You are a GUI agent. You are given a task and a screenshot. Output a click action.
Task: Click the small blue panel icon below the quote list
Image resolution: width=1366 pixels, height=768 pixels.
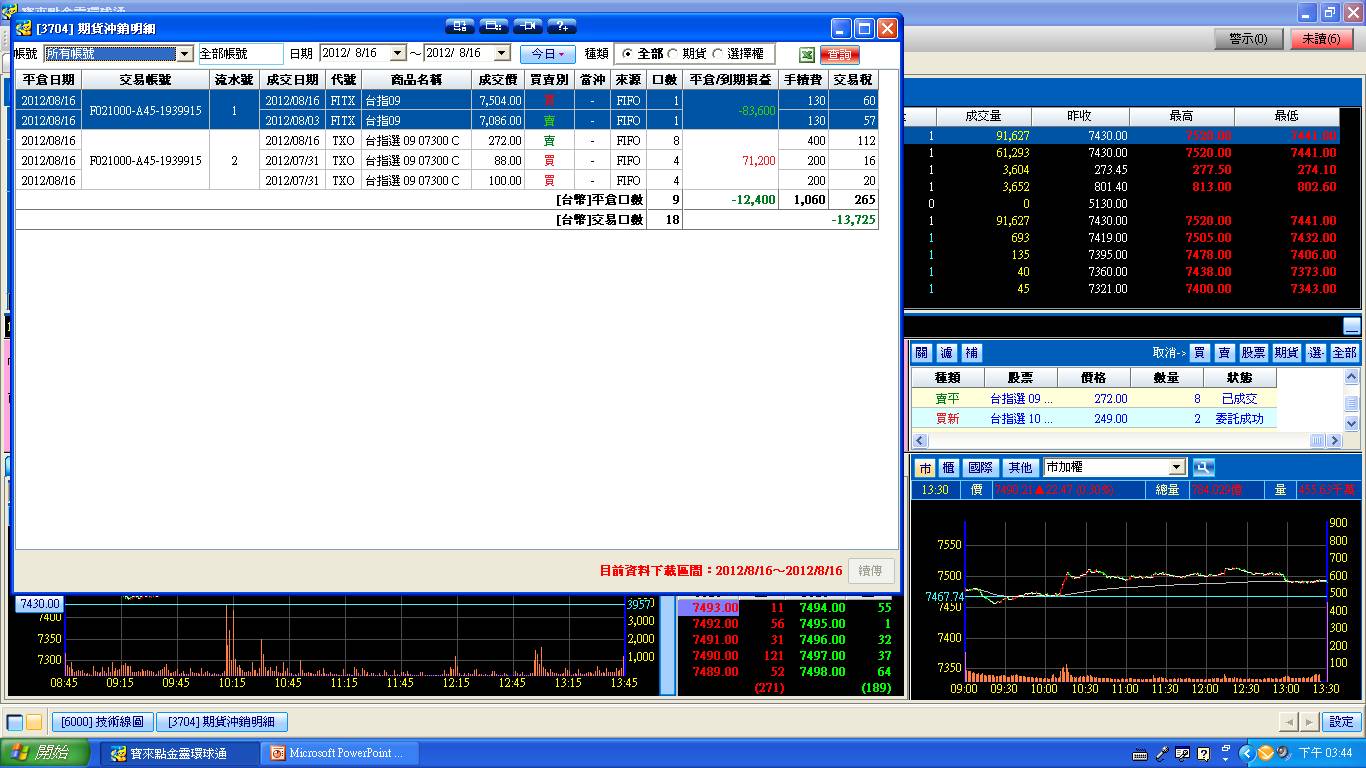1351,325
